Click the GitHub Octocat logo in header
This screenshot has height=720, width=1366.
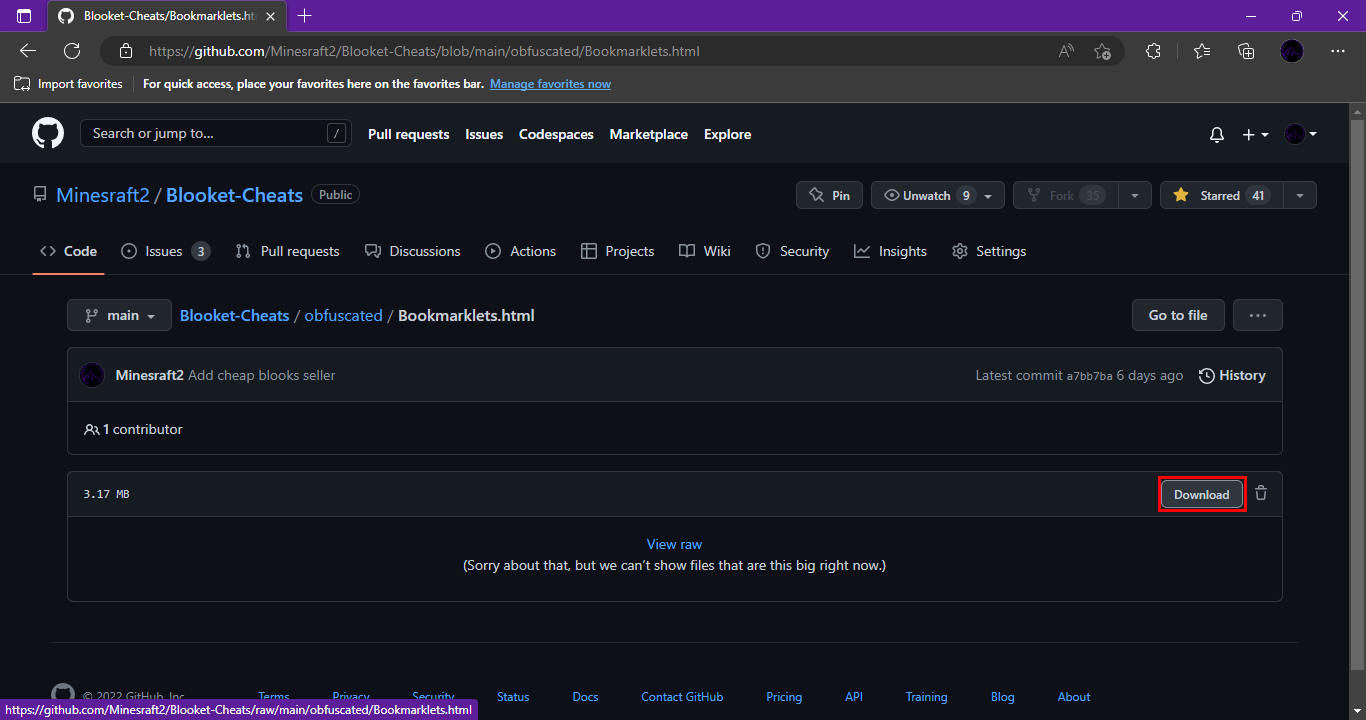coord(48,134)
